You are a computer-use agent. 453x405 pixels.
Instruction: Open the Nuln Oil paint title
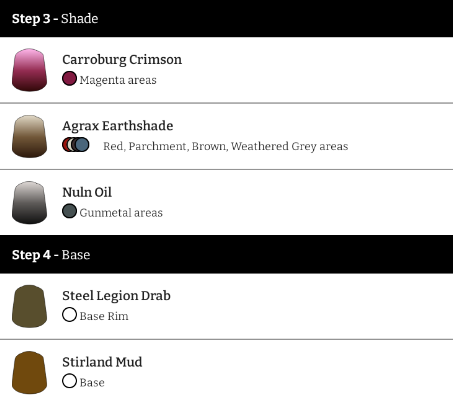87,192
